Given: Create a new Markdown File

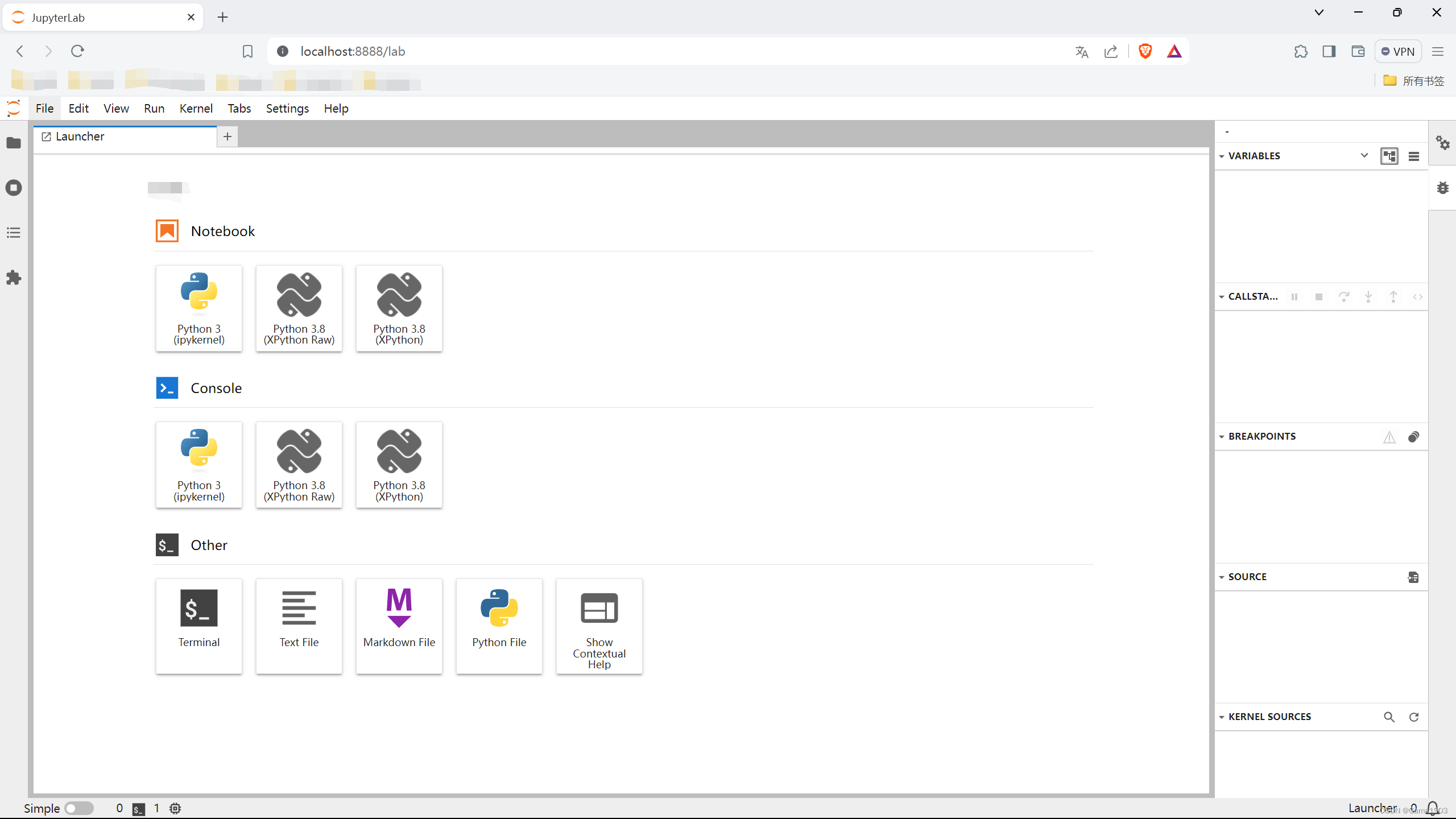Looking at the screenshot, I should [x=399, y=626].
